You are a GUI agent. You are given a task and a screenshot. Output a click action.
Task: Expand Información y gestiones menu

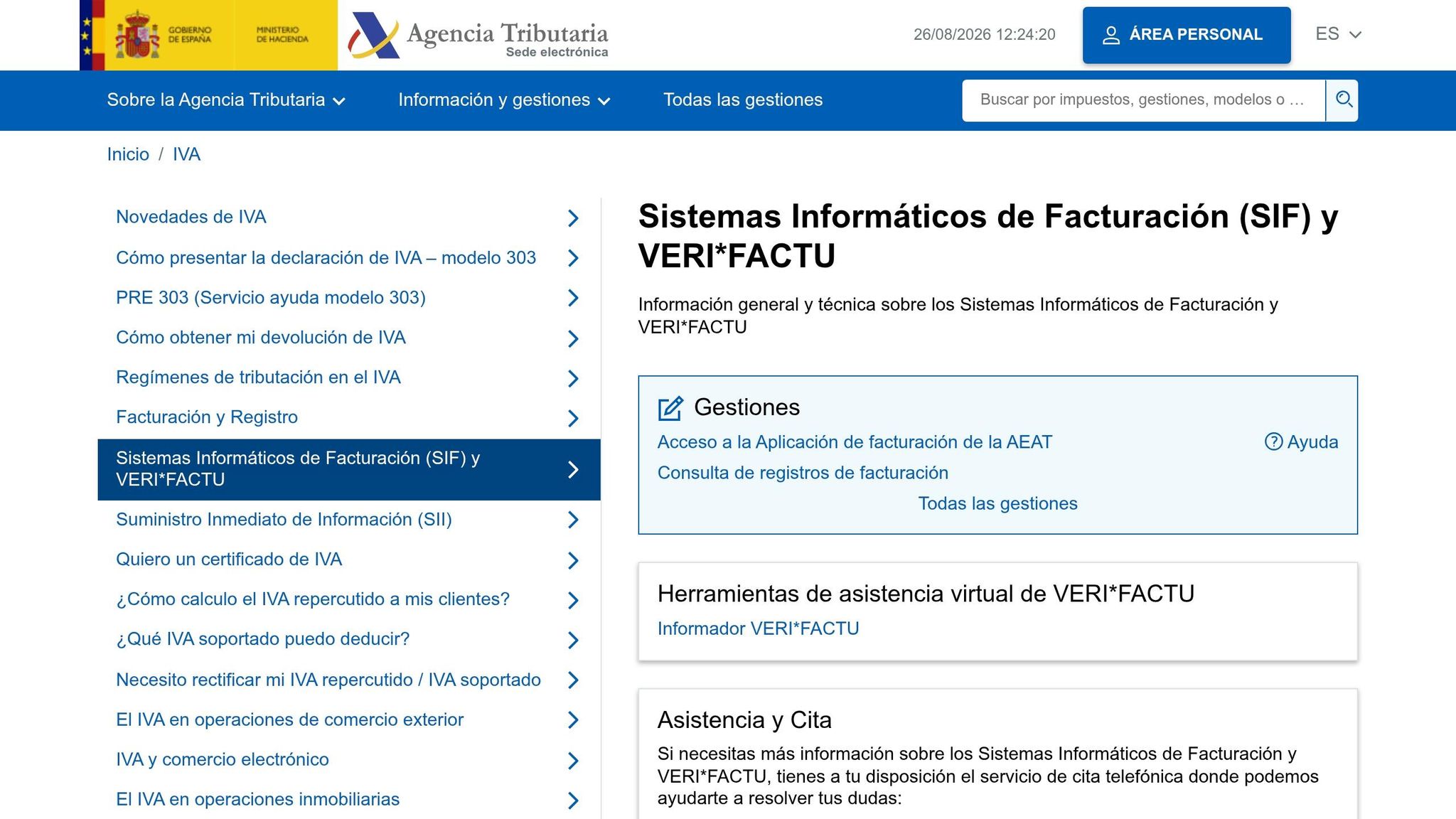pos(504,100)
